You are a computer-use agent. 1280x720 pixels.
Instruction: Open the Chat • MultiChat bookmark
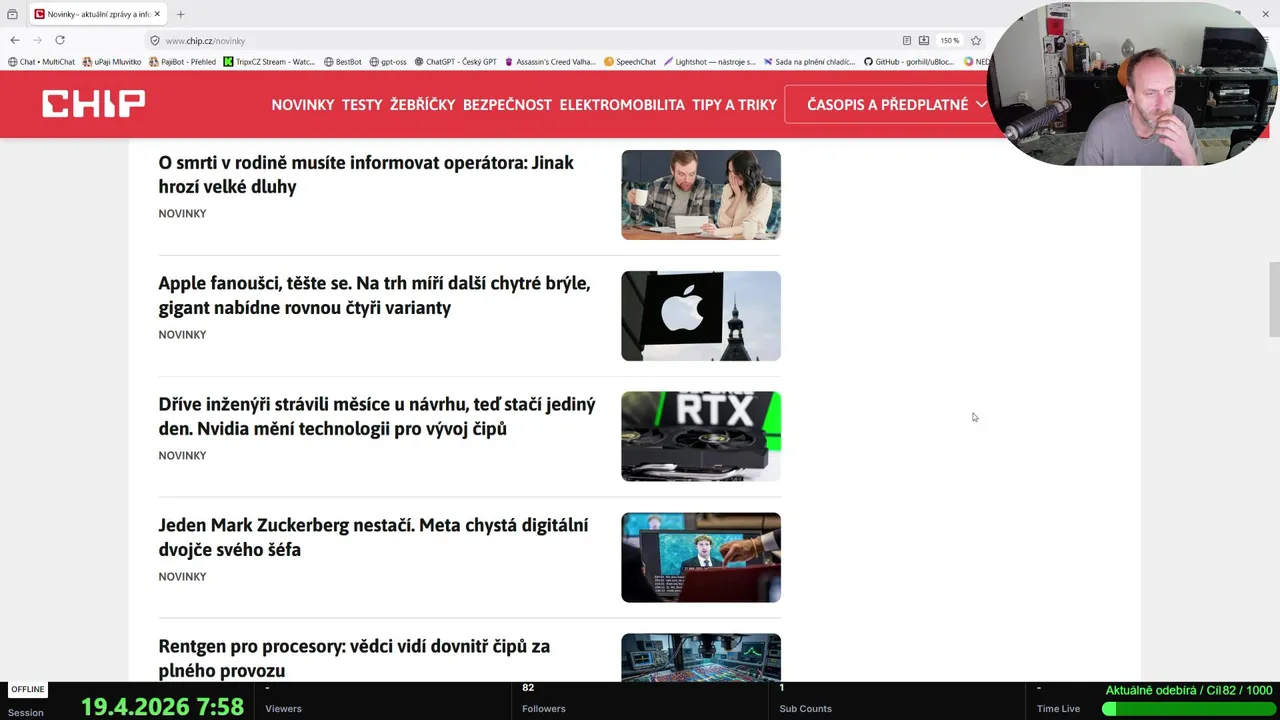point(41,62)
